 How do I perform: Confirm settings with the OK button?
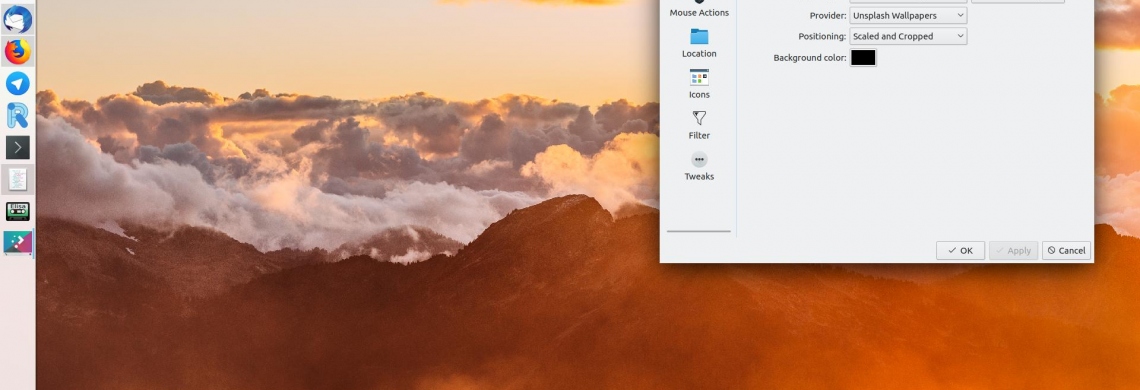(x=960, y=250)
